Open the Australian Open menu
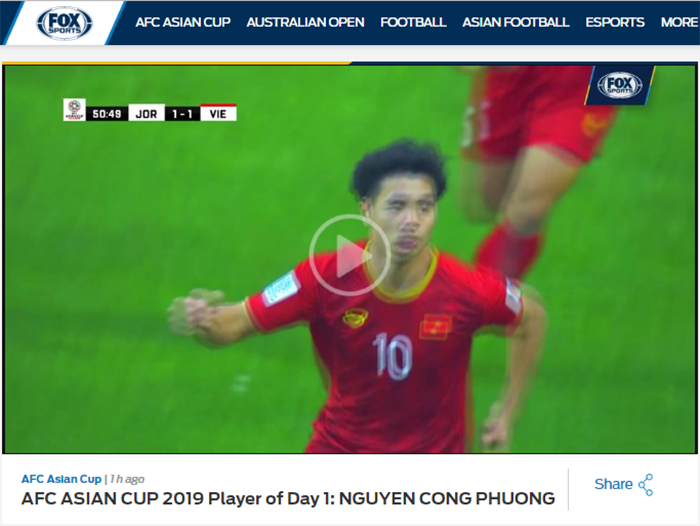The width and height of the screenshot is (700, 526). [x=305, y=22]
